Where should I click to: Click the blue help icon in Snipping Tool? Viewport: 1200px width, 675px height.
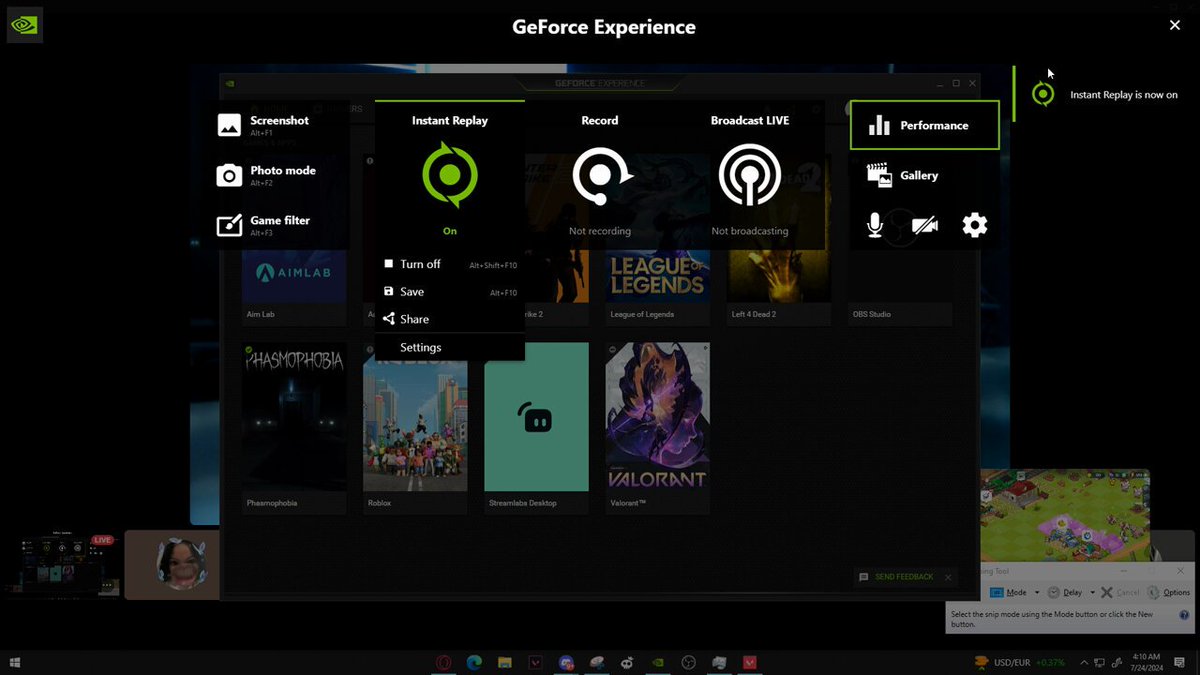pos(1184,616)
